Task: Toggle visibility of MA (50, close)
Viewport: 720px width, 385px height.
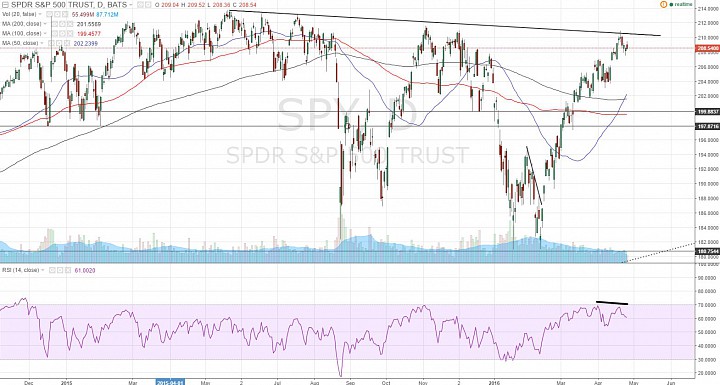Action: (51, 43)
